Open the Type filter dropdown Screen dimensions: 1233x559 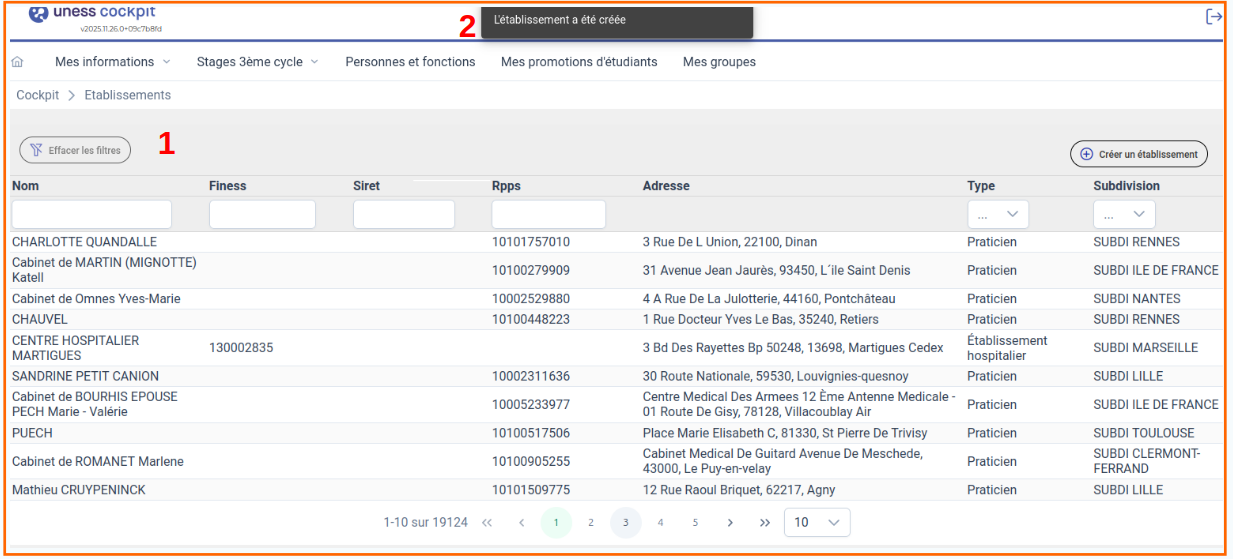[x=997, y=214]
